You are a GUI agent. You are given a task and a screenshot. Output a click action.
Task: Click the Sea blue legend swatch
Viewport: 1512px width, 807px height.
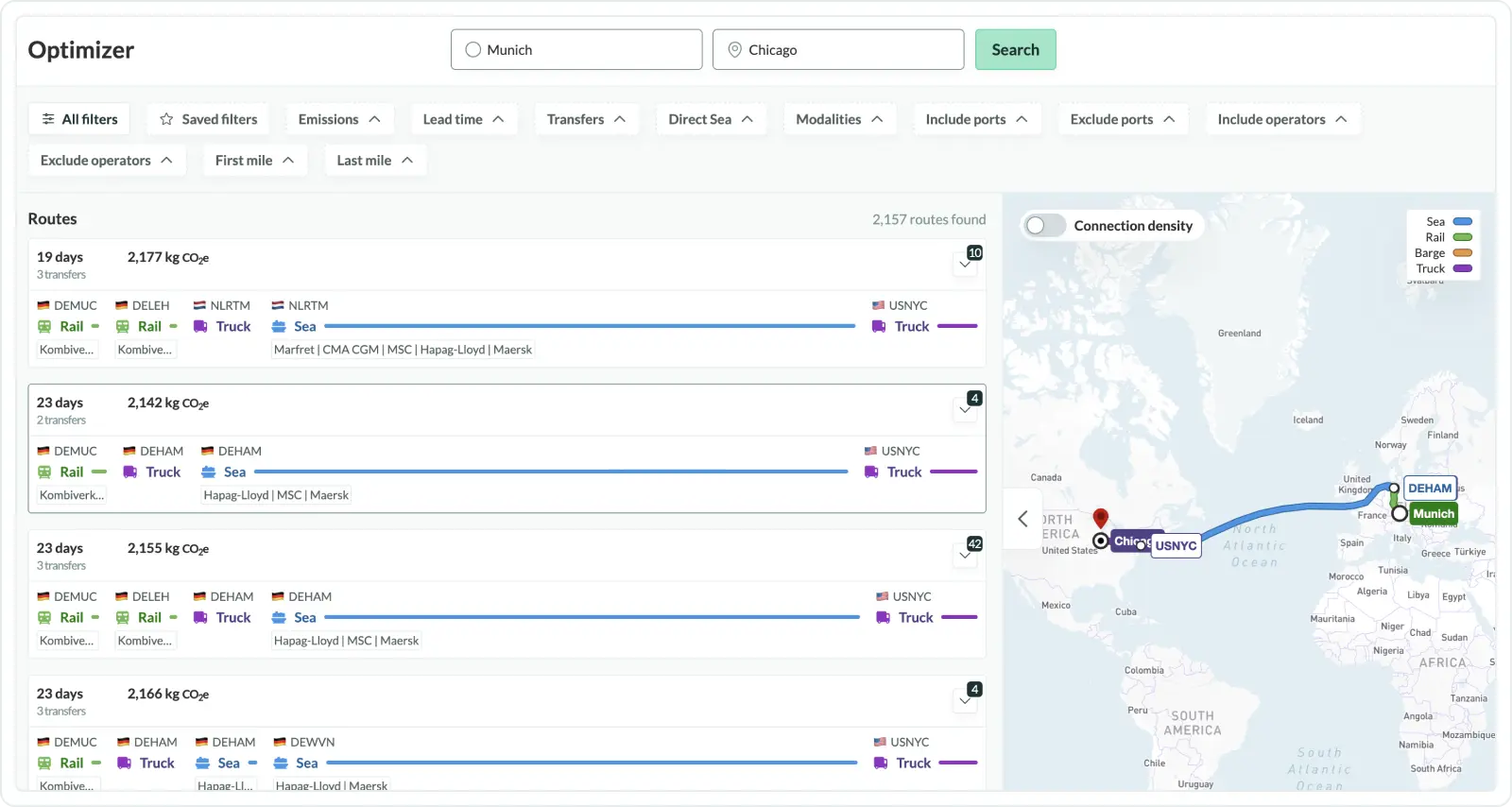coord(1463,222)
